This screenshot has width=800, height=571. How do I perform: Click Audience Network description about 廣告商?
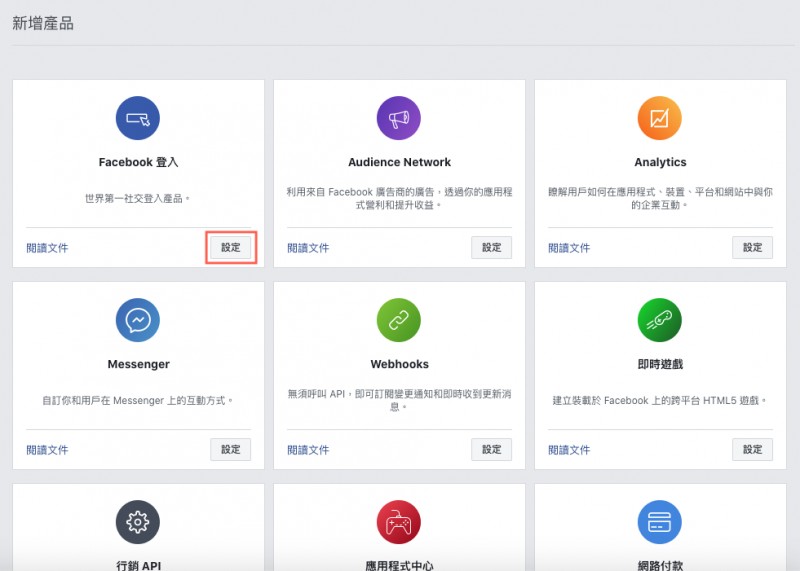point(399,198)
